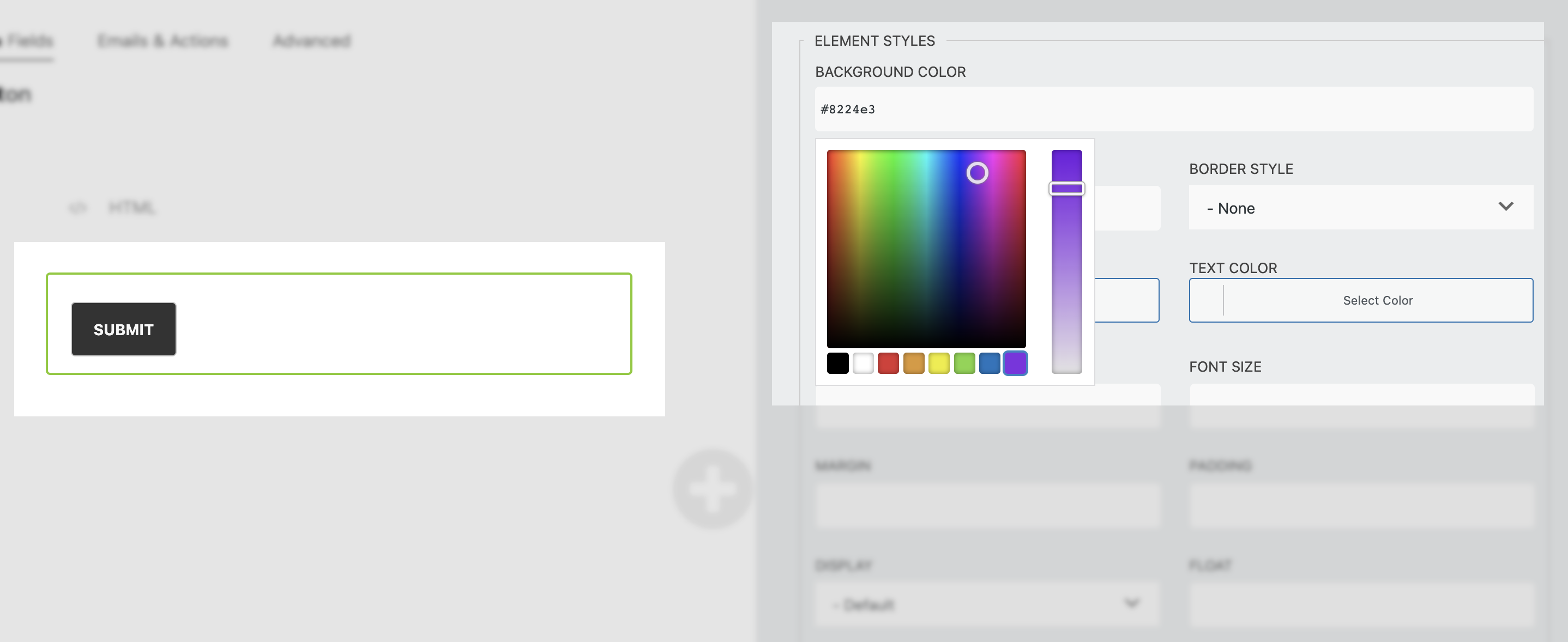
Task: Click the HTML code bracket icon
Action: click(x=78, y=208)
